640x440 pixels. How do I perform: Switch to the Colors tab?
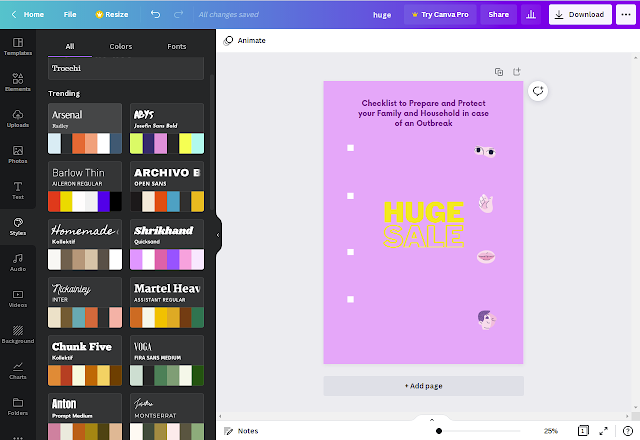[x=121, y=47]
